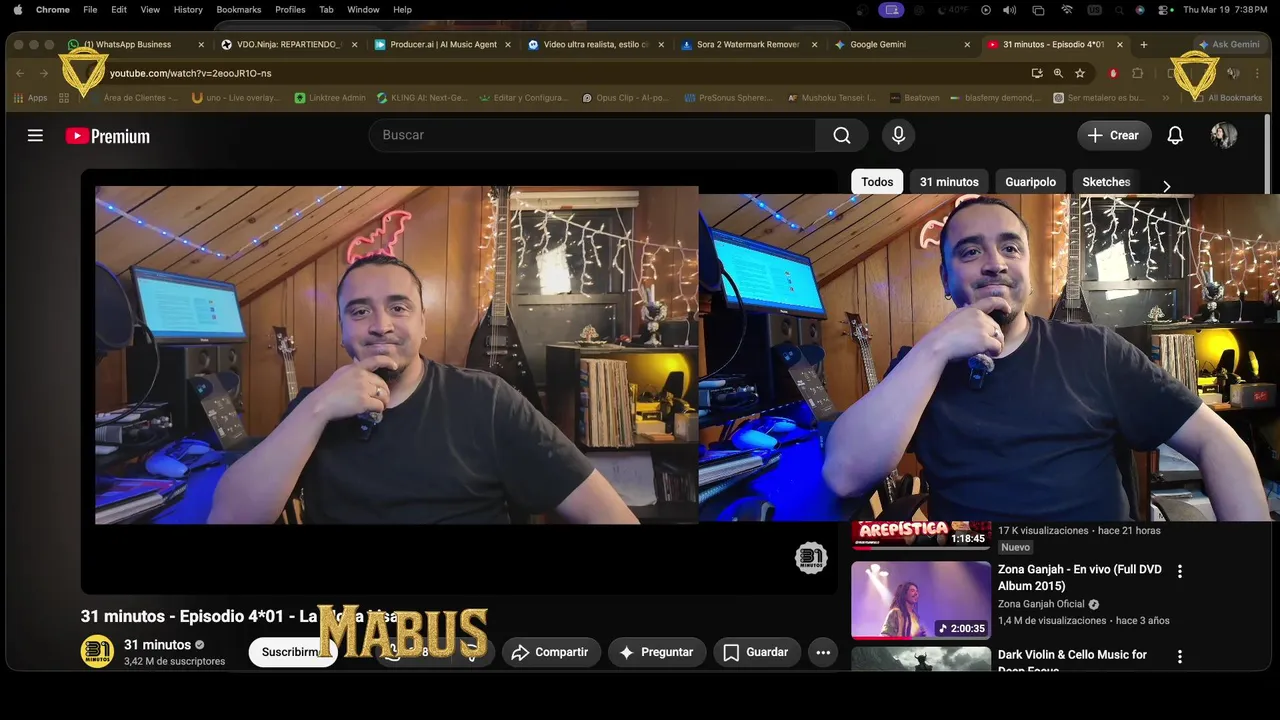Screen dimensions: 1280x720
Task: Open the Apps bookmarks shortcut
Action: (30, 98)
